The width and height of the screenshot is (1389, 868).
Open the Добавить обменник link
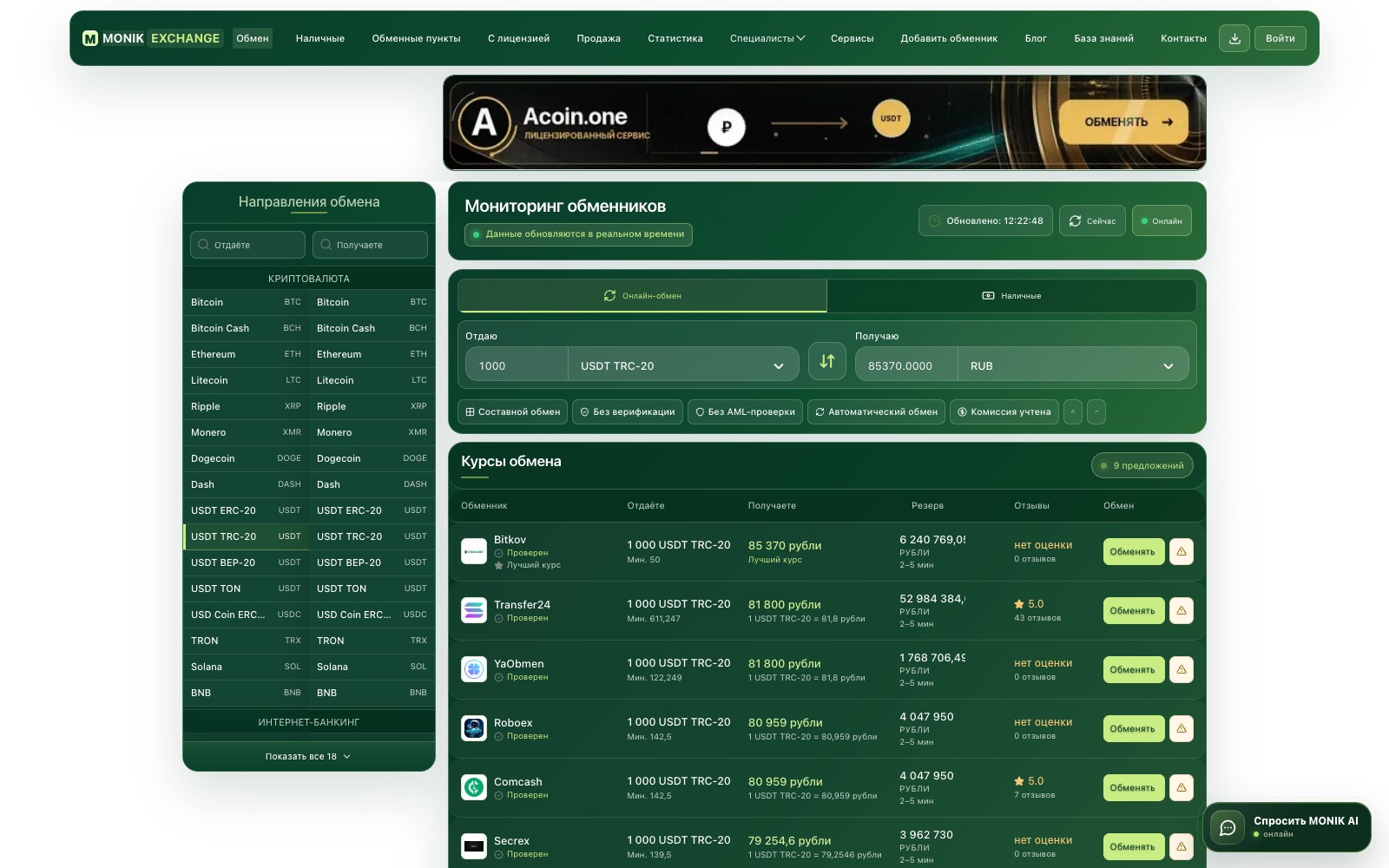[x=949, y=38]
